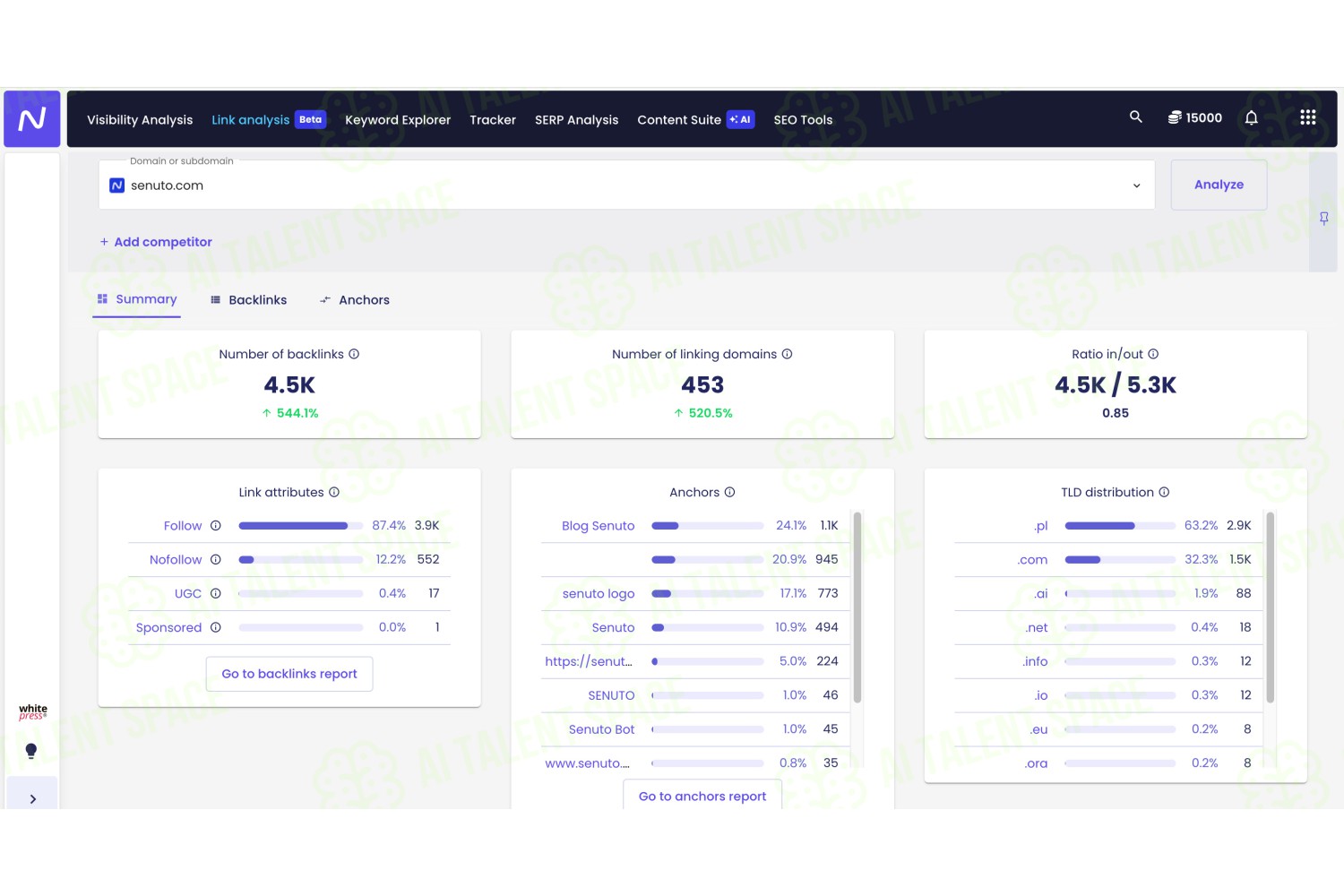
Task: Click the .ai TLD link
Action: pyautogui.click(x=1040, y=594)
